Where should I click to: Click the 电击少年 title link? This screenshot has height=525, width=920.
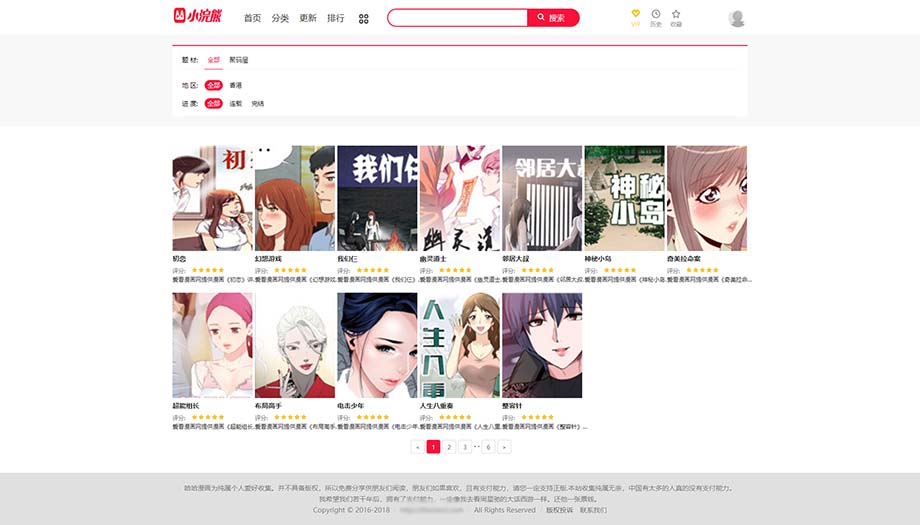351,406
